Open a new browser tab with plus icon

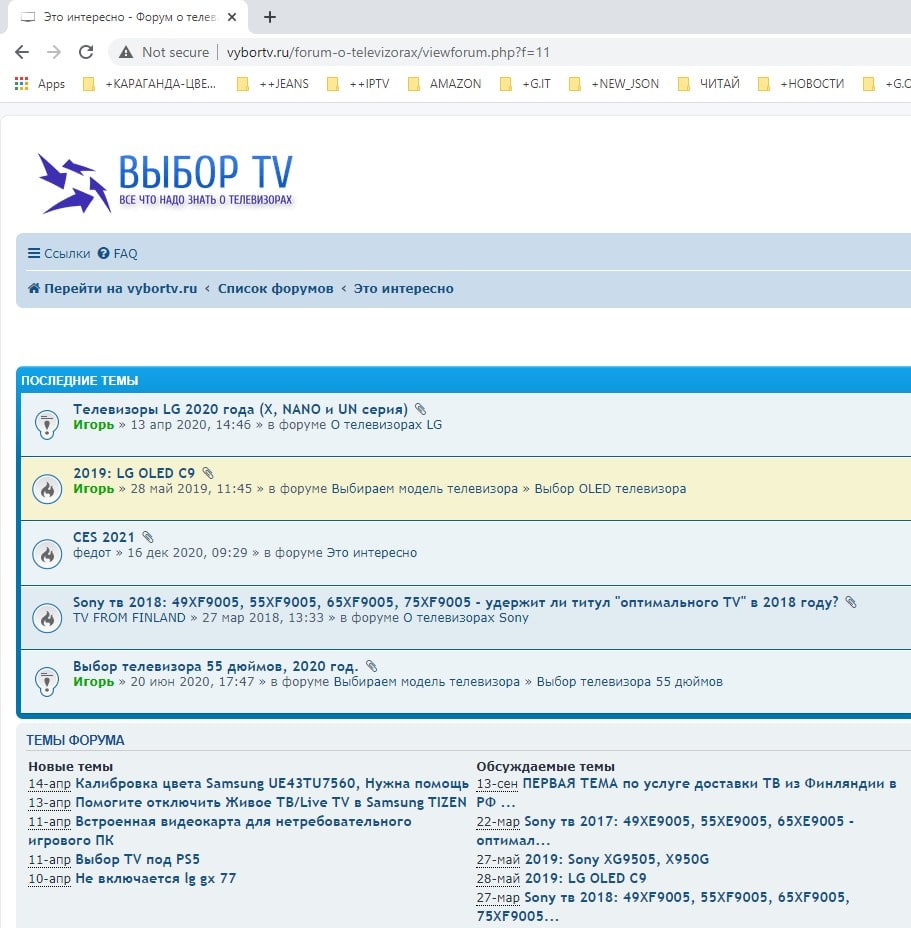(270, 17)
